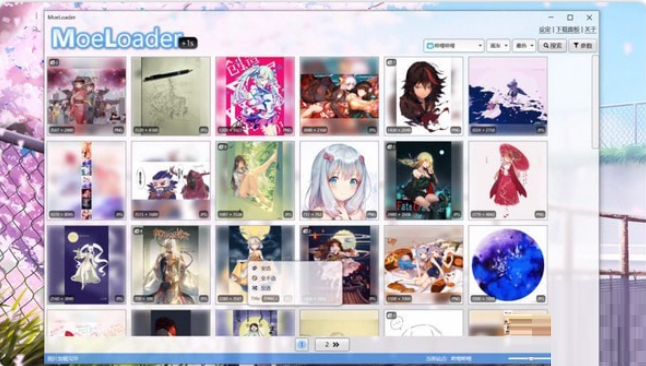Click the shuffle invert icon in popup
The height and width of the screenshot is (366, 646).
click(255, 288)
